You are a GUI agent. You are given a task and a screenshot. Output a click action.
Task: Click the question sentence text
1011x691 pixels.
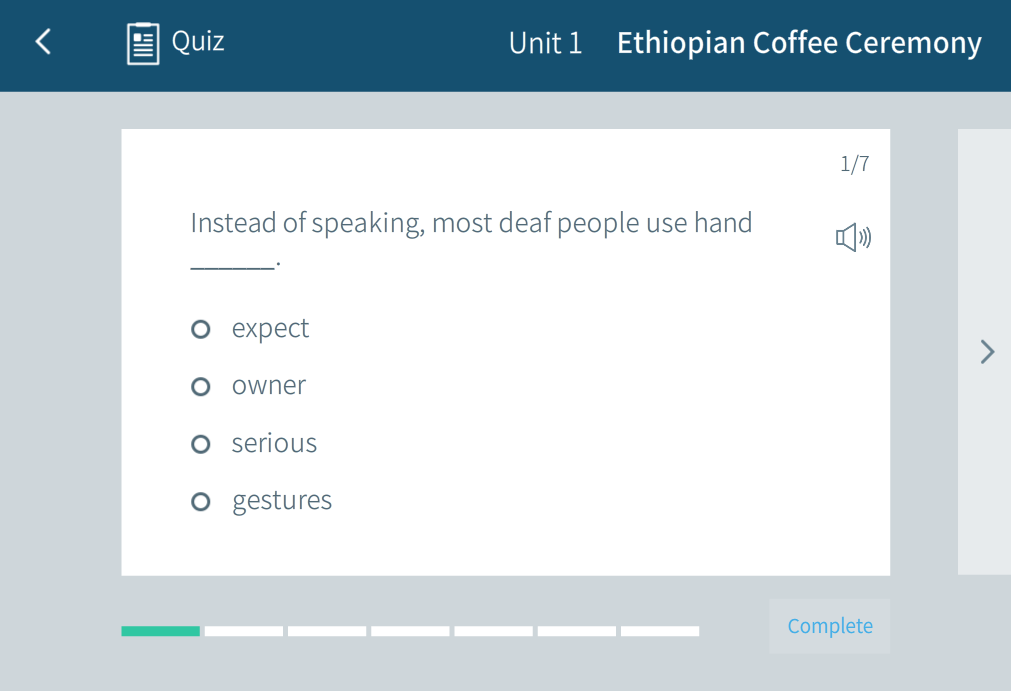[471, 223]
